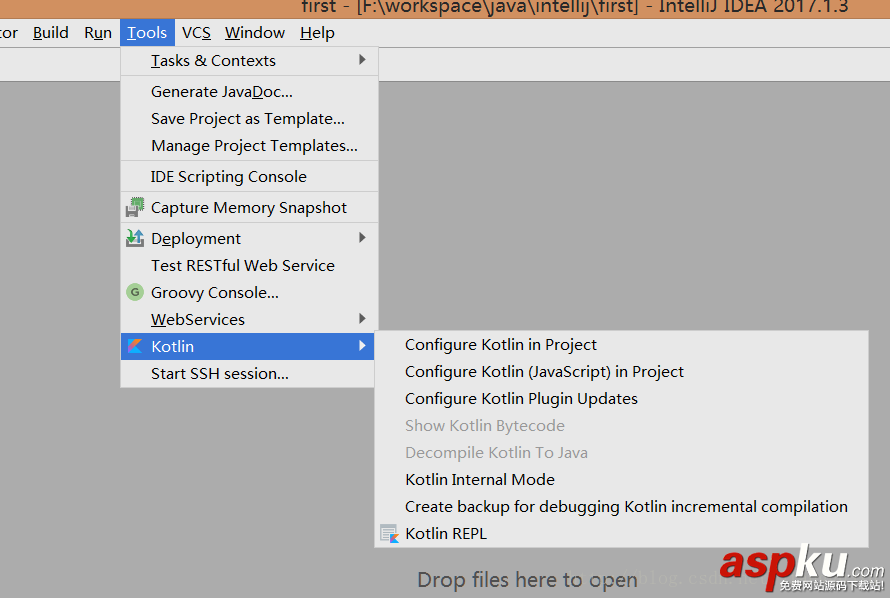Image resolution: width=890 pixels, height=598 pixels.
Task: Select Tasks & Contexts
Action: coord(249,61)
